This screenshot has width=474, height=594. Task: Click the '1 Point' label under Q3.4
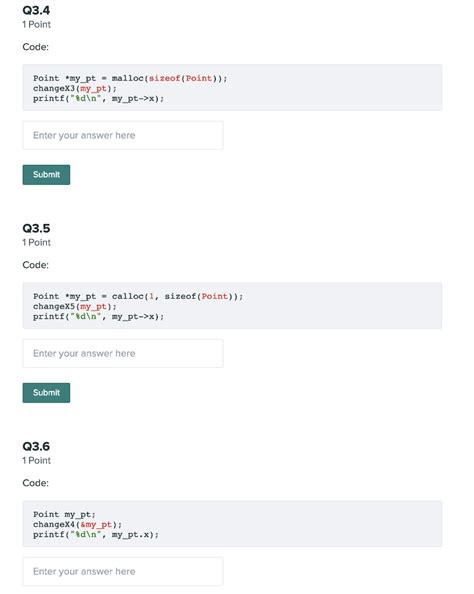(36, 25)
